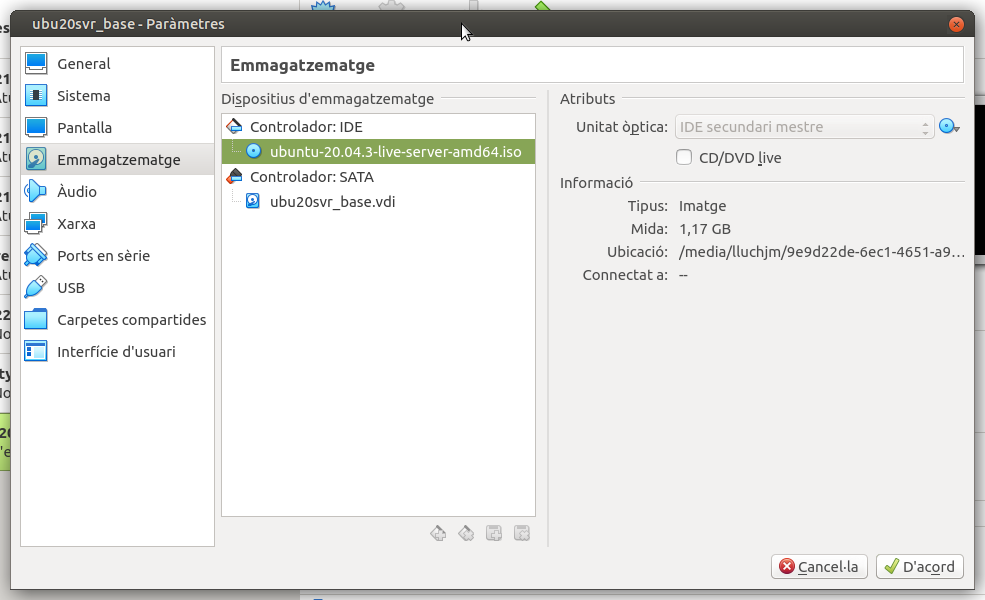Click the optical disk chooser icon
Viewport: 985px width, 600px height.
(x=948, y=127)
